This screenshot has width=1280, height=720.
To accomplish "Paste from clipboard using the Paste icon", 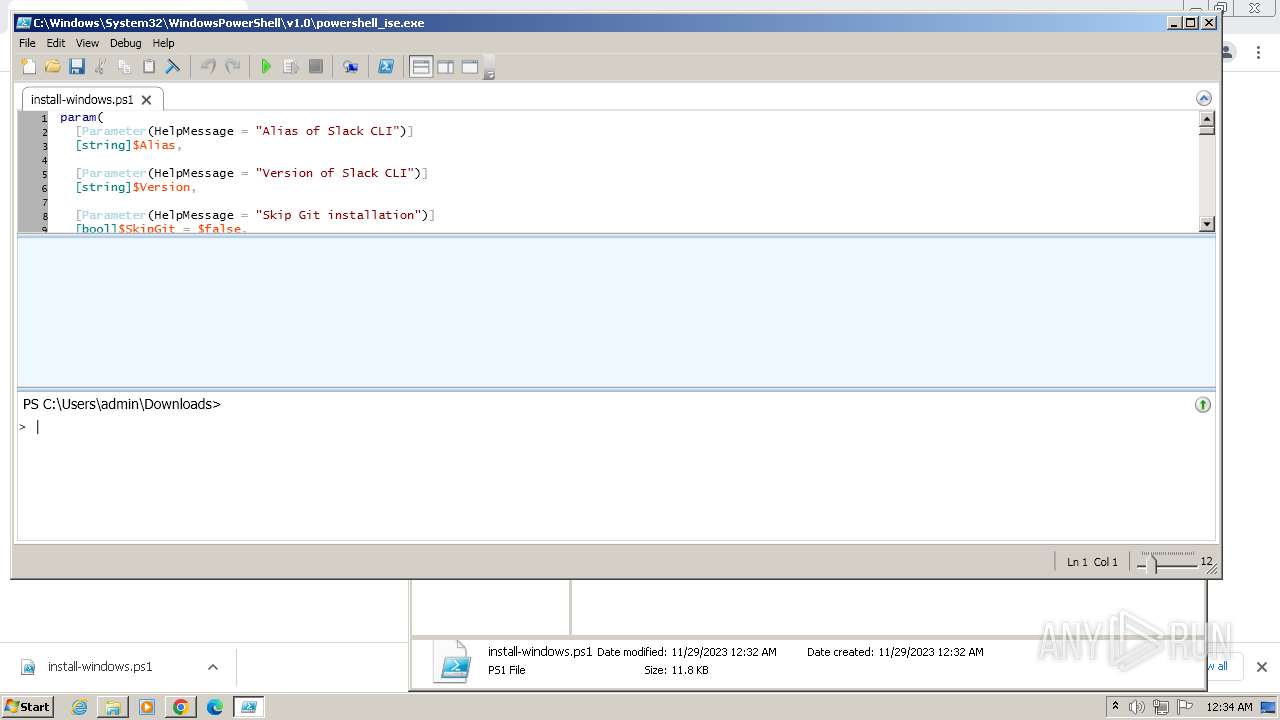I will coord(148,67).
